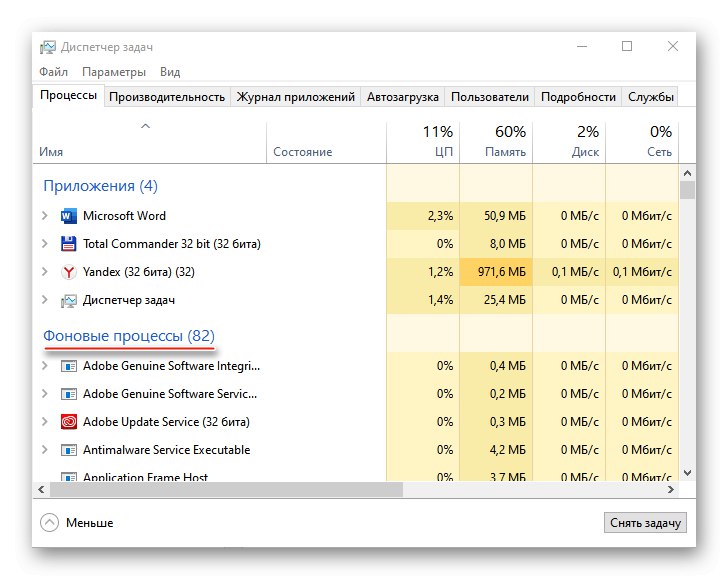Viewport: 728px width, 580px height.
Task: Click the horizontal scrollbar left arrow
Action: [41, 489]
